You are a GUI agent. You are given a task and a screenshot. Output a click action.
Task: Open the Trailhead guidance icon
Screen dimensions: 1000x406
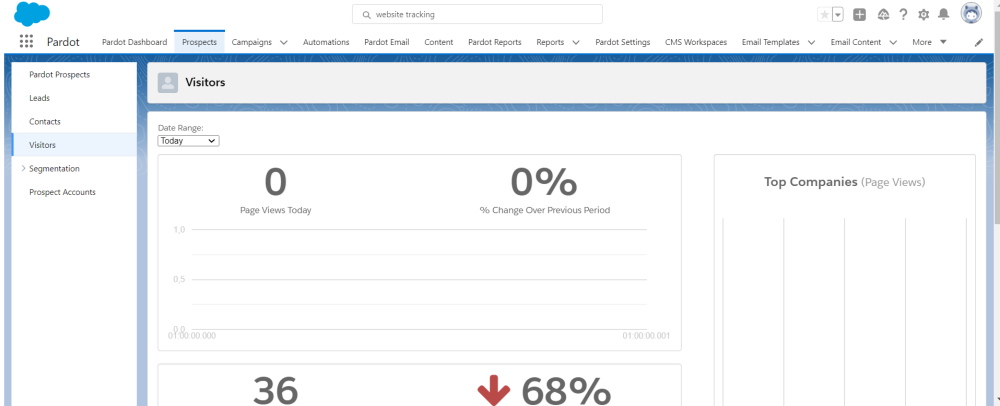point(883,15)
